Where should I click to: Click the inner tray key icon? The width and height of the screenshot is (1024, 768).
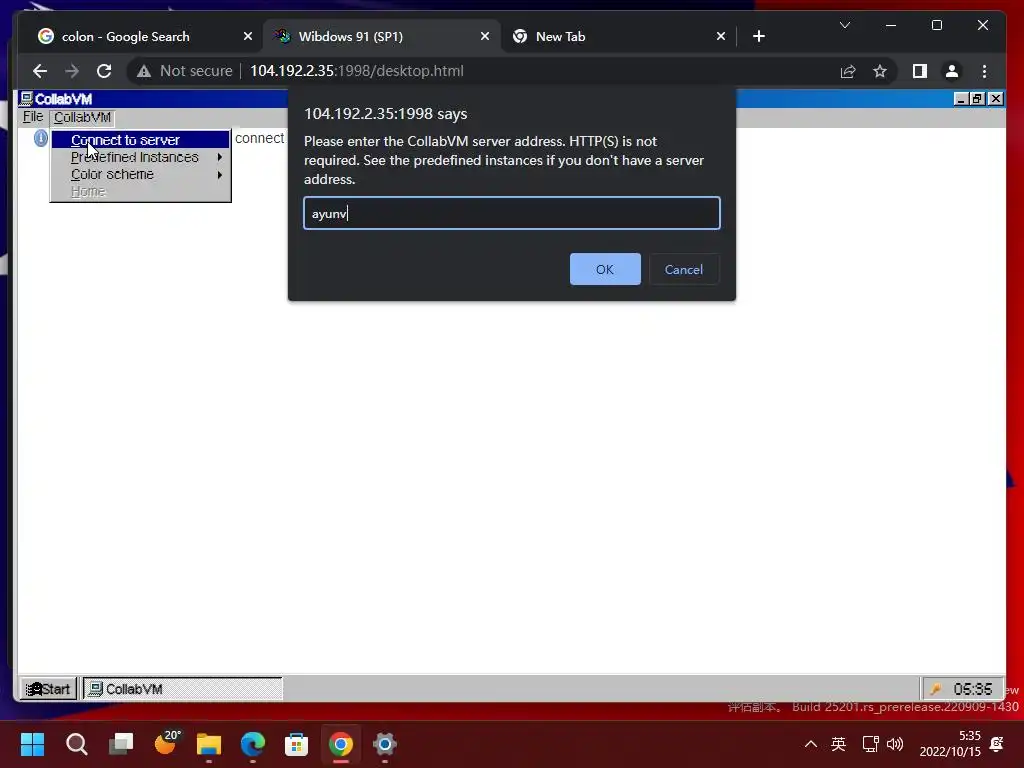tap(936, 689)
